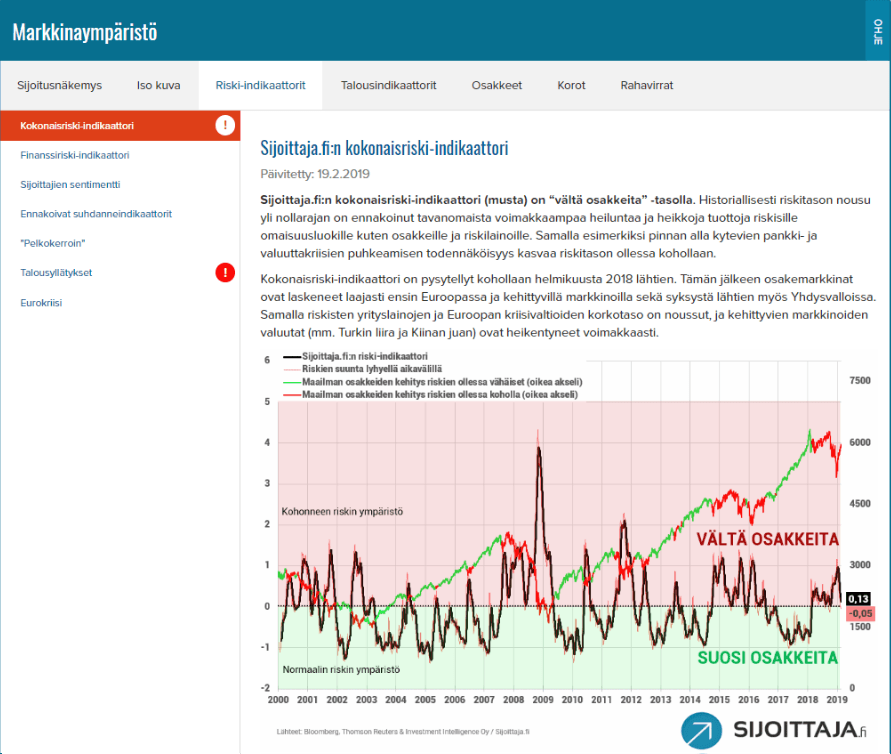Viewport: 891px width, 754px height.
Task: Click the red alert icon beside Talousyllätykset
Action: pos(225,273)
